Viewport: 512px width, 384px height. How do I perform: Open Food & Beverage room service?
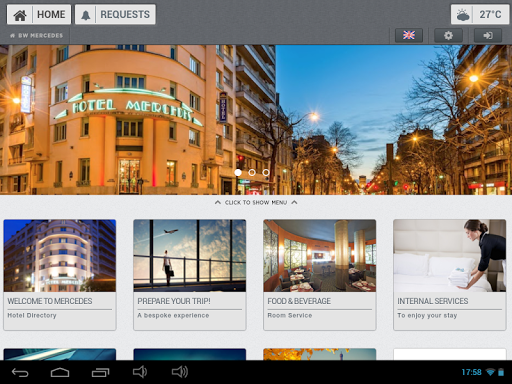click(x=320, y=275)
